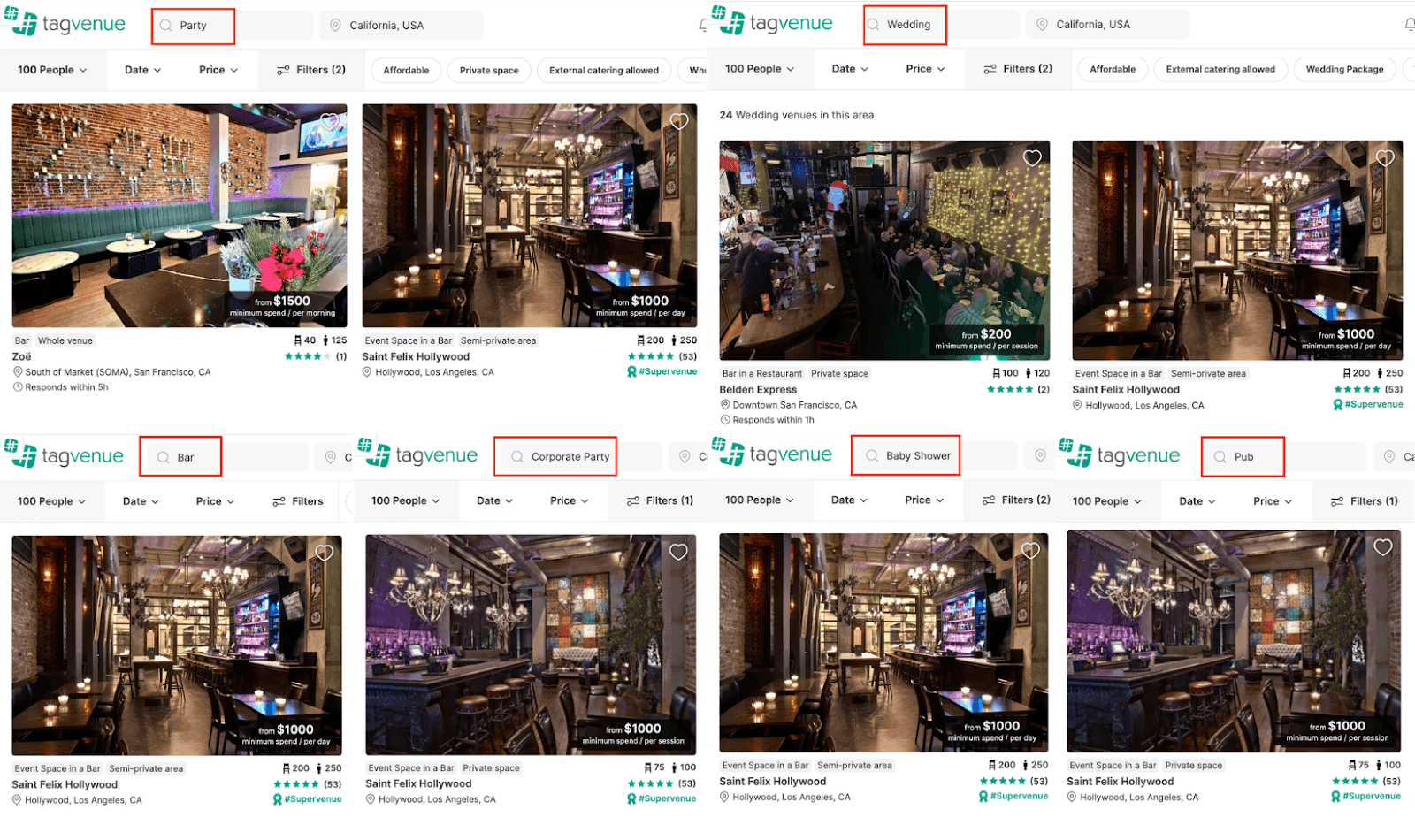Viewport: 1415px width, 840px height.
Task: Toggle the heart on Belden Express photo
Action: (1032, 158)
